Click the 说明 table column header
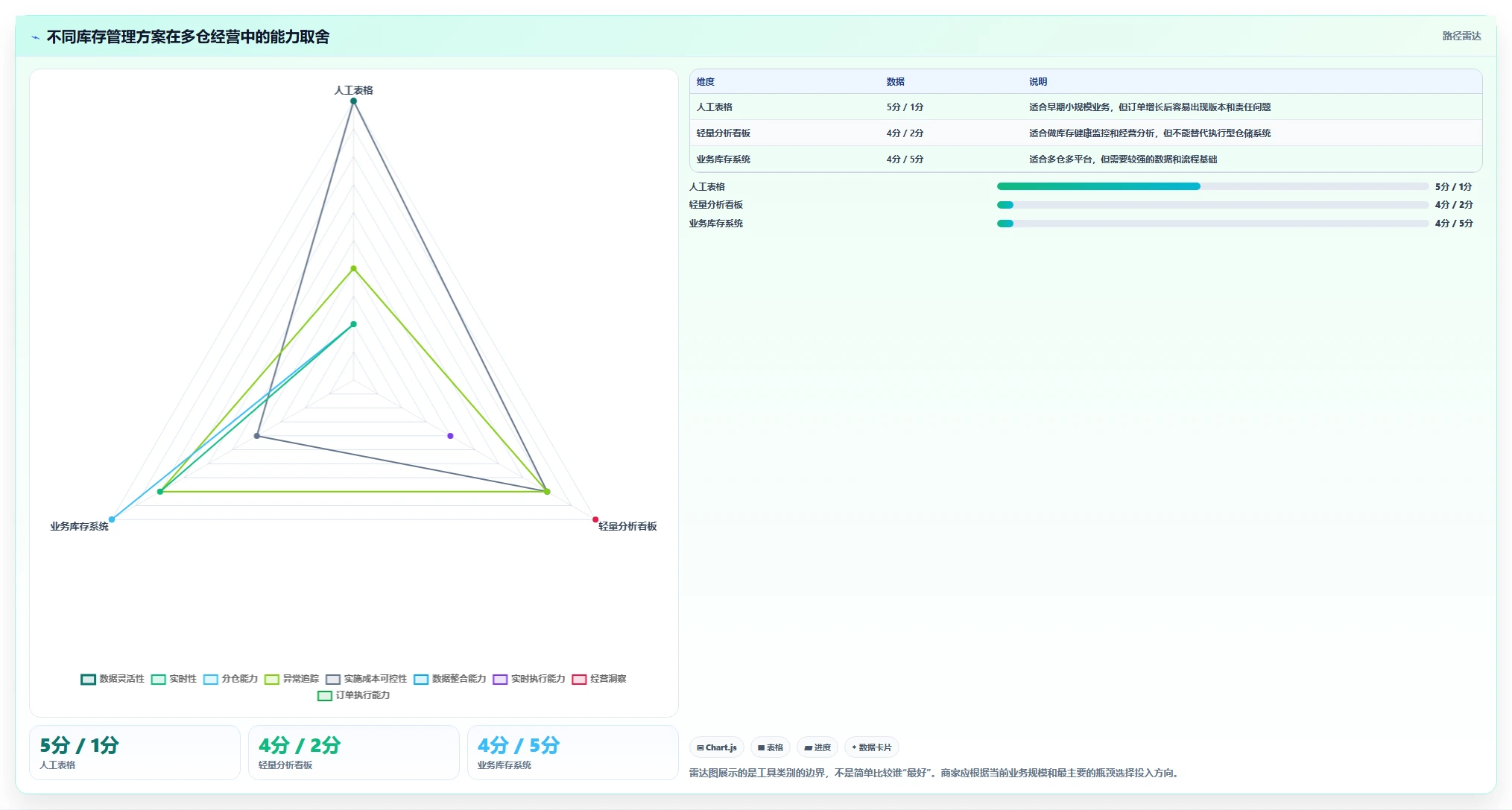 coord(1038,82)
